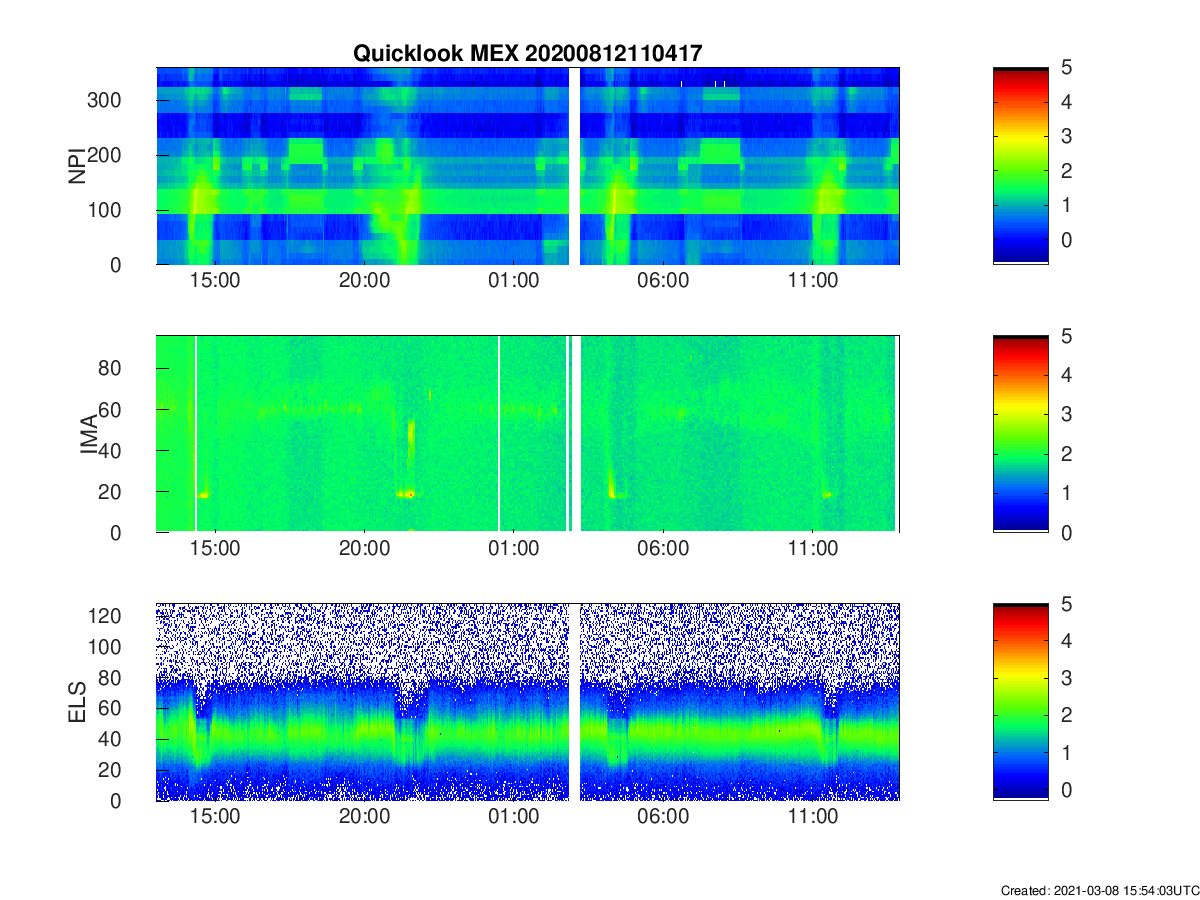Click the 5 label on NPI colorbar

pos(1066,68)
